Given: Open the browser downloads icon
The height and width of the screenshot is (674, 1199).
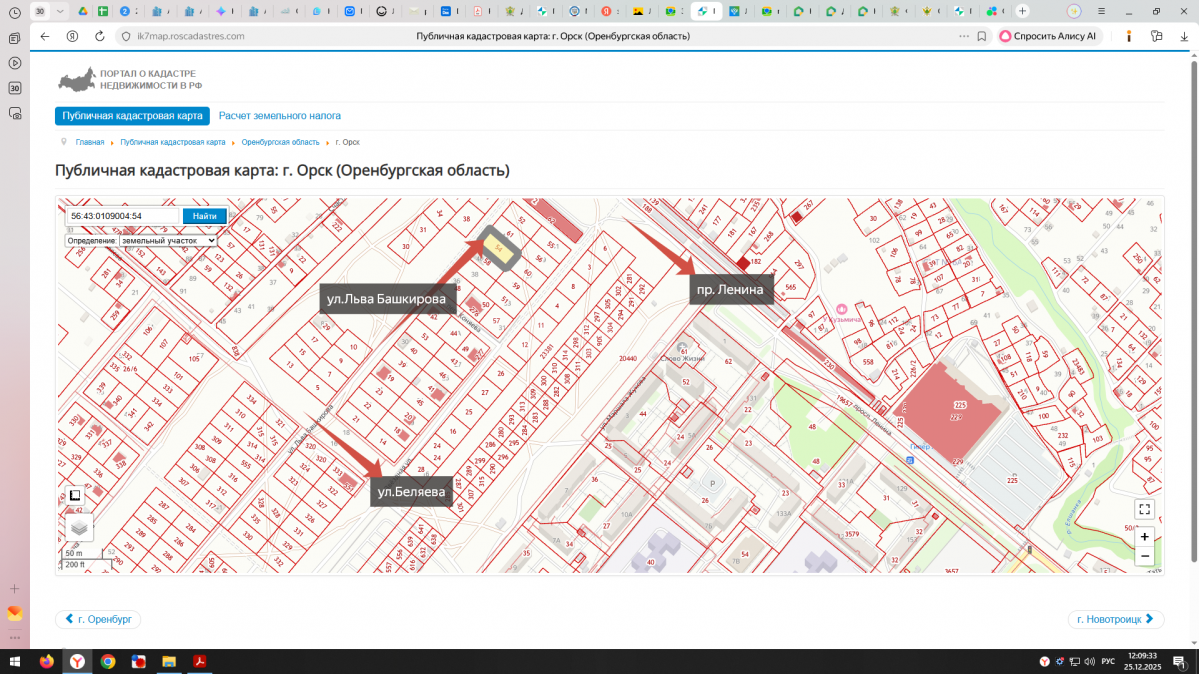Looking at the screenshot, I should pos(1184,36).
